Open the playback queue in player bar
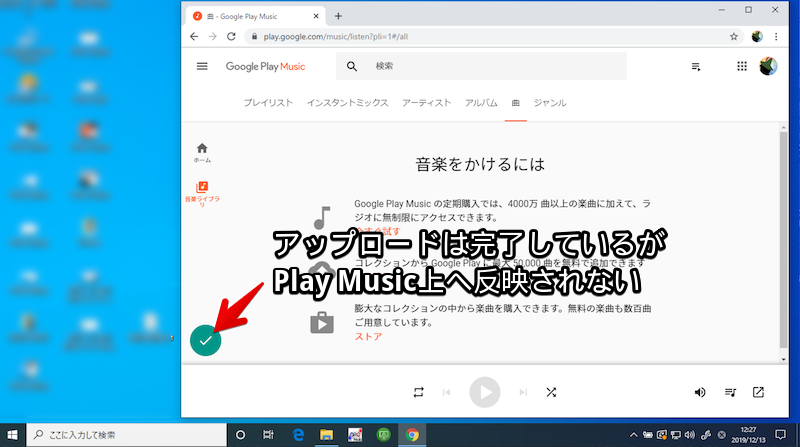The image size is (800, 447). coord(730,392)
